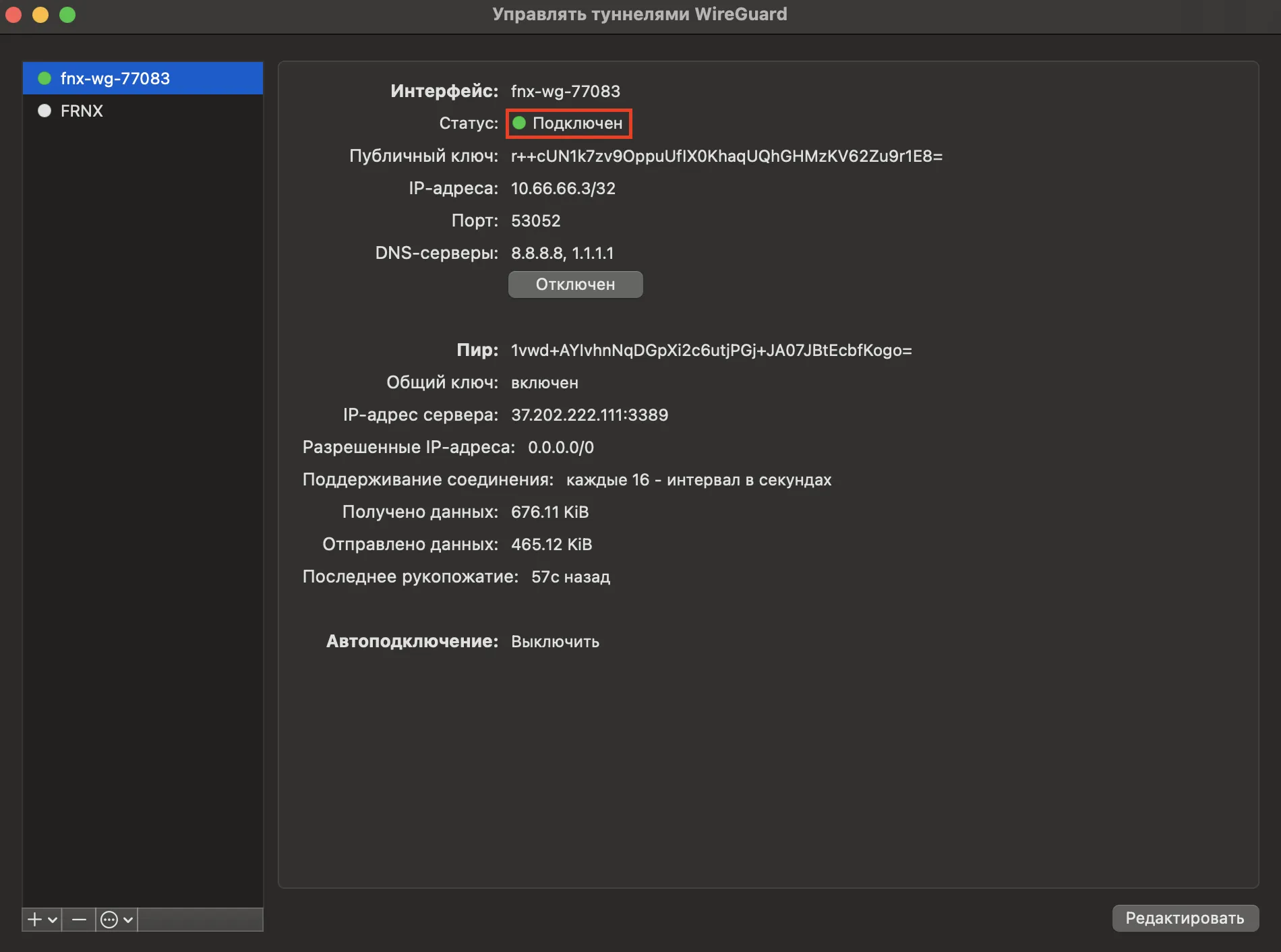
Task: Click the Автоподключение: label
Action: (413, 641)
